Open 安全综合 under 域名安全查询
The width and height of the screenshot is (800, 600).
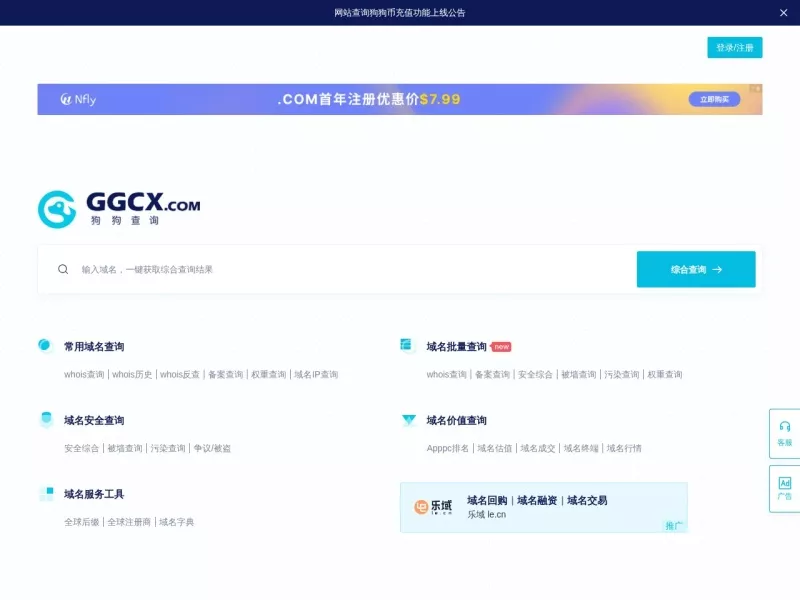(82, 448)
